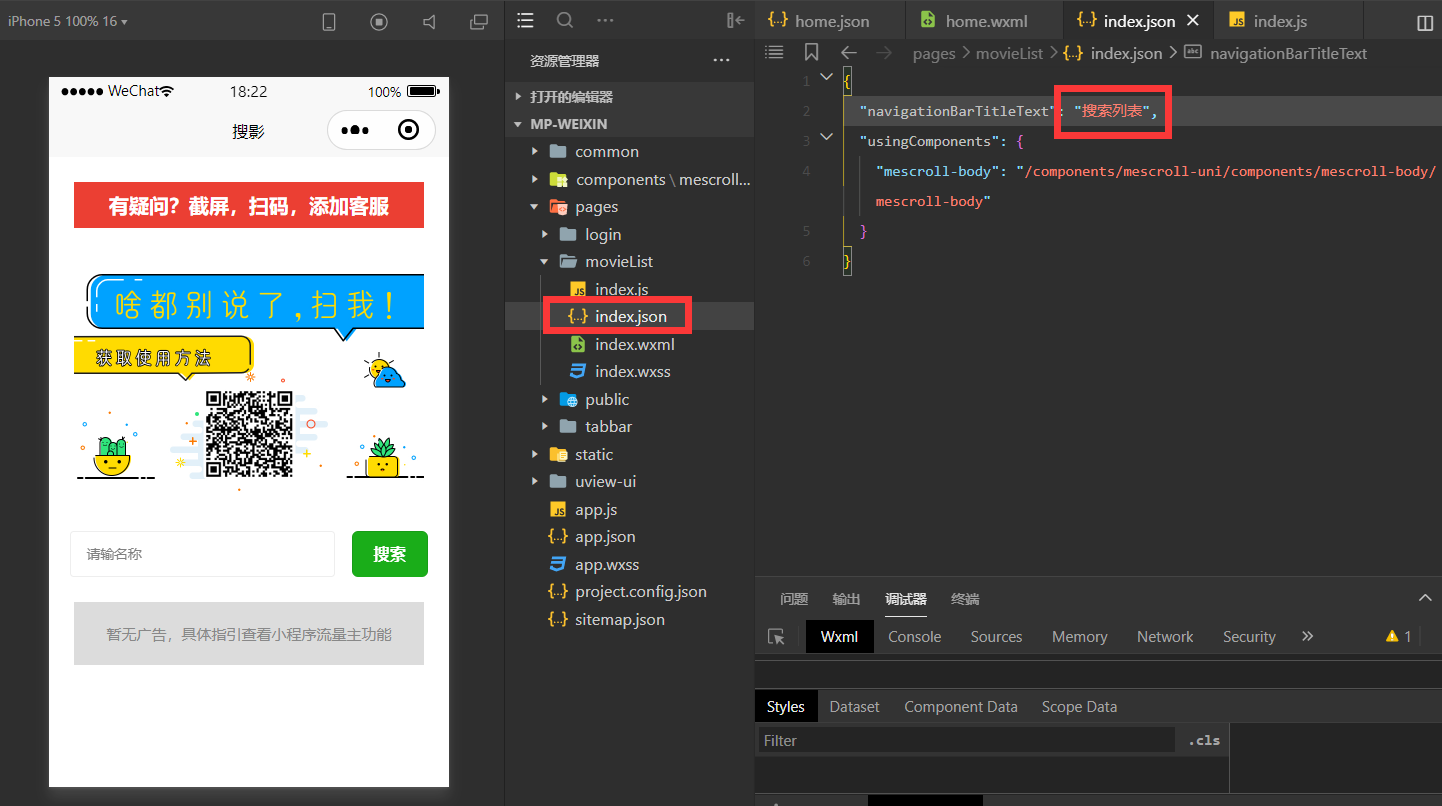Click navigationBarTitleText breadcrumb segment
This screenshot has height=806, width=1442.
1288,54
